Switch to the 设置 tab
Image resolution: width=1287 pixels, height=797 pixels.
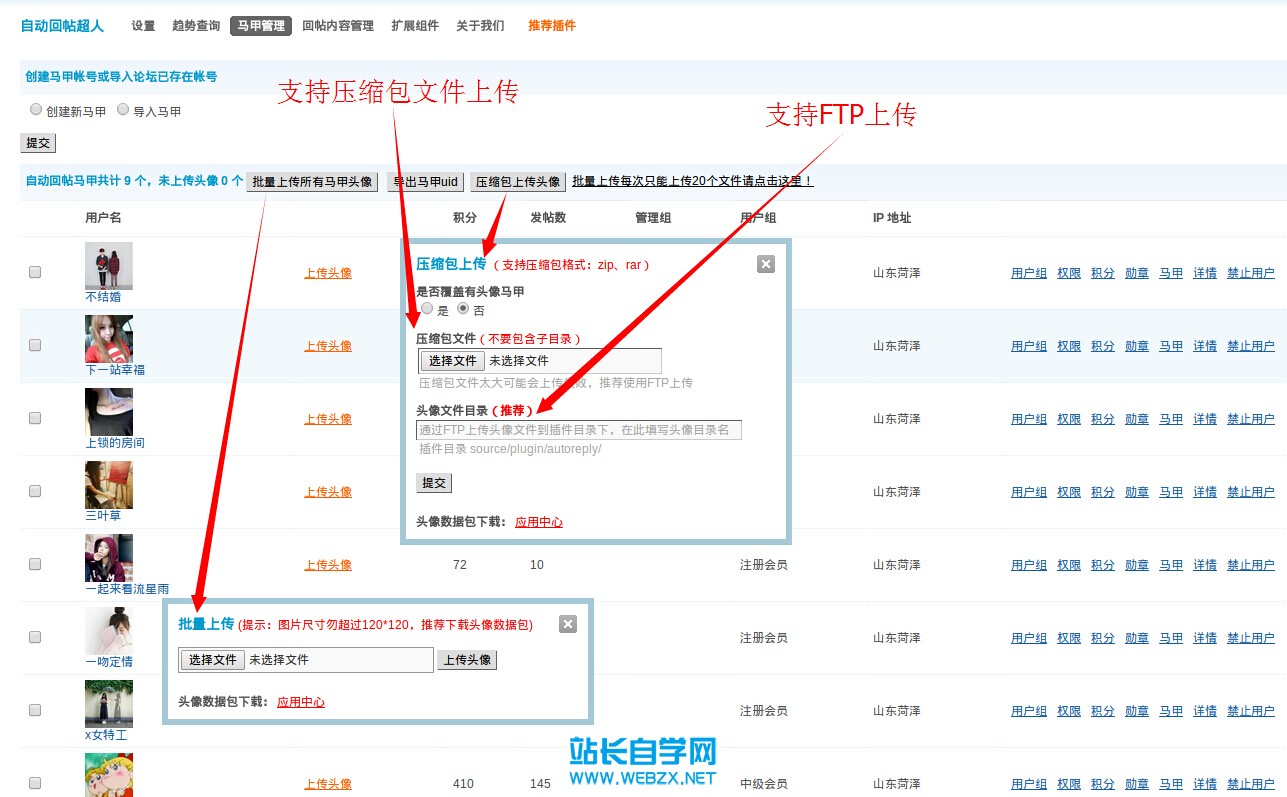click(x=142, y=27)
